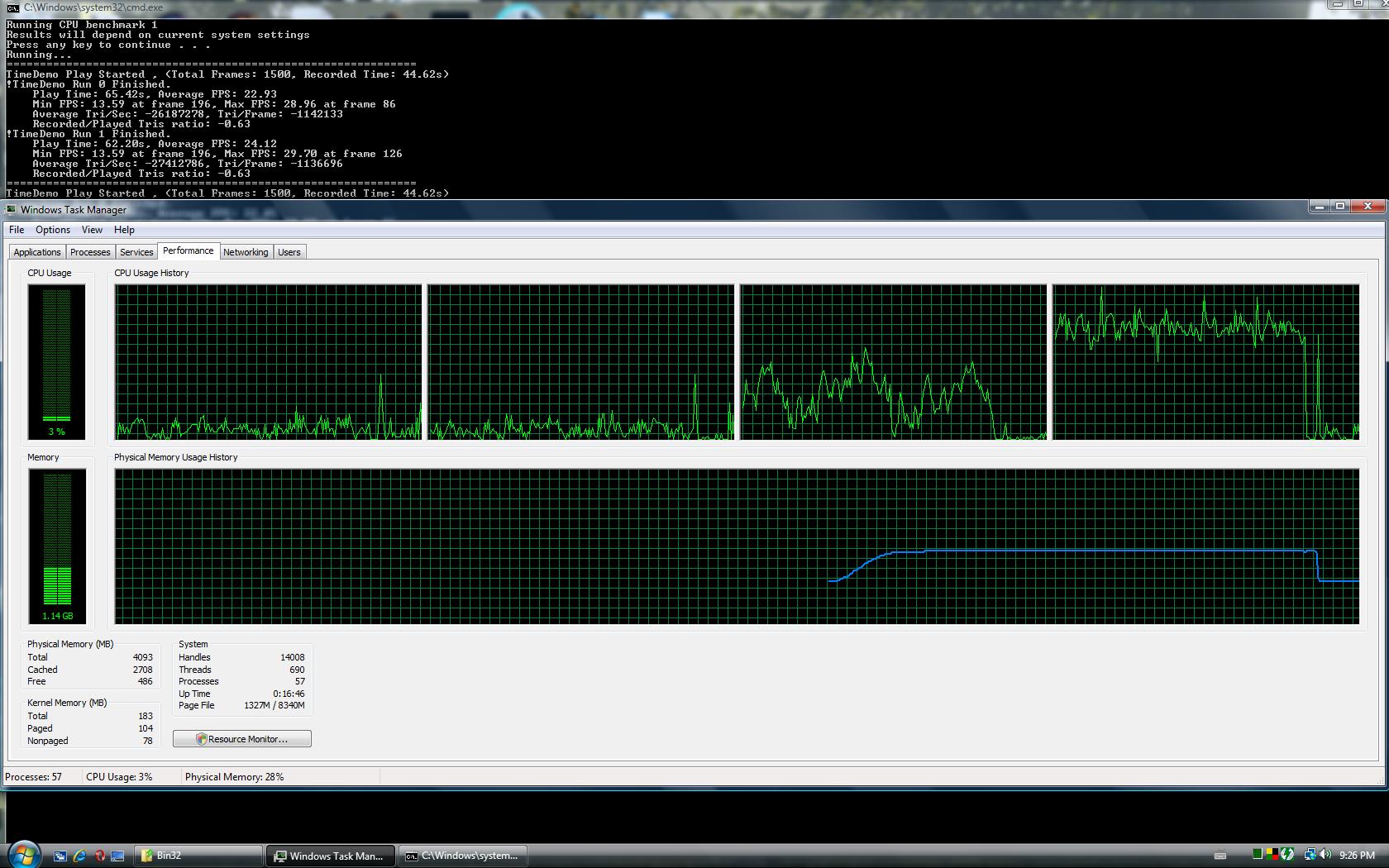Maximize the Windows Task Manager window

click(x=1340, y=206)
